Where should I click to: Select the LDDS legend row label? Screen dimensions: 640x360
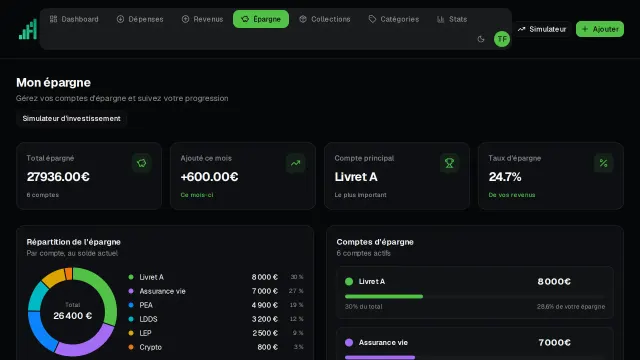point(148,319)
